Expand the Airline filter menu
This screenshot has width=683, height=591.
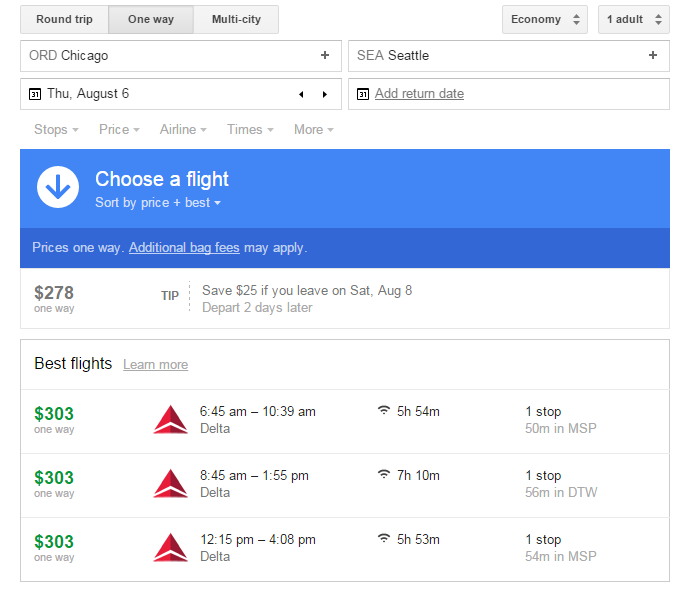coord(183,130)
